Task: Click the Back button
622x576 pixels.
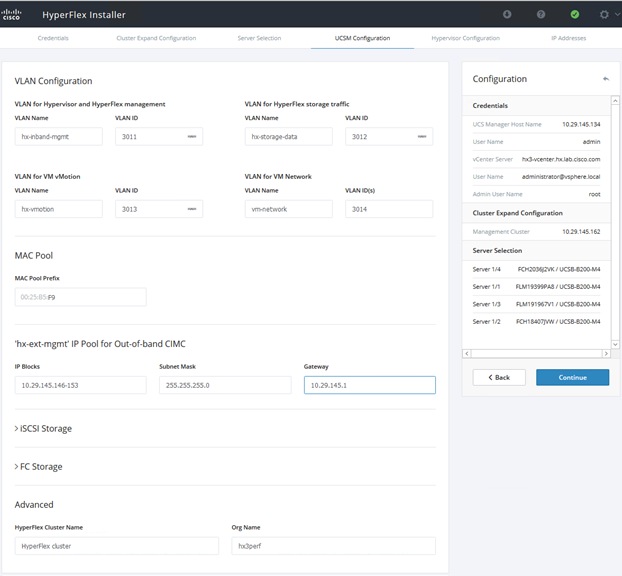Action: [499, 377]
